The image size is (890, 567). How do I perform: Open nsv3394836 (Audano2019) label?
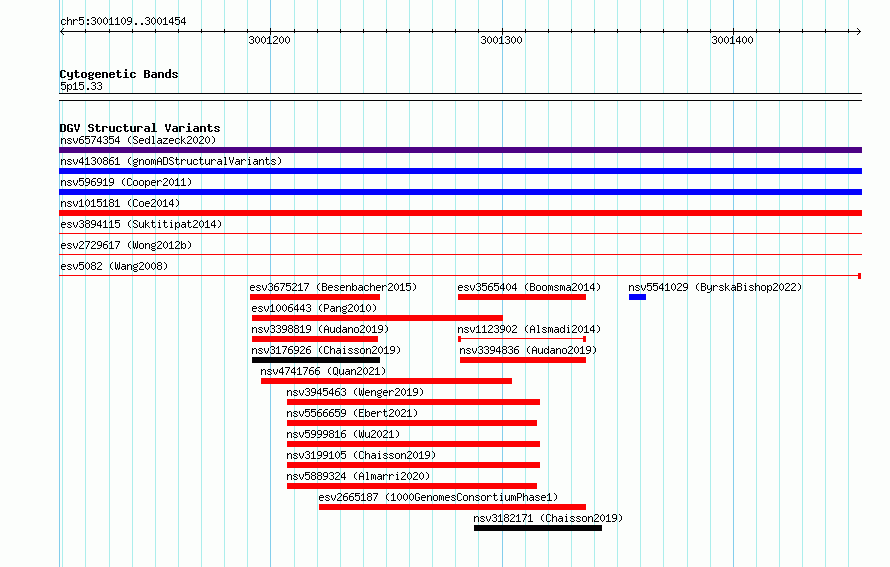528,350
